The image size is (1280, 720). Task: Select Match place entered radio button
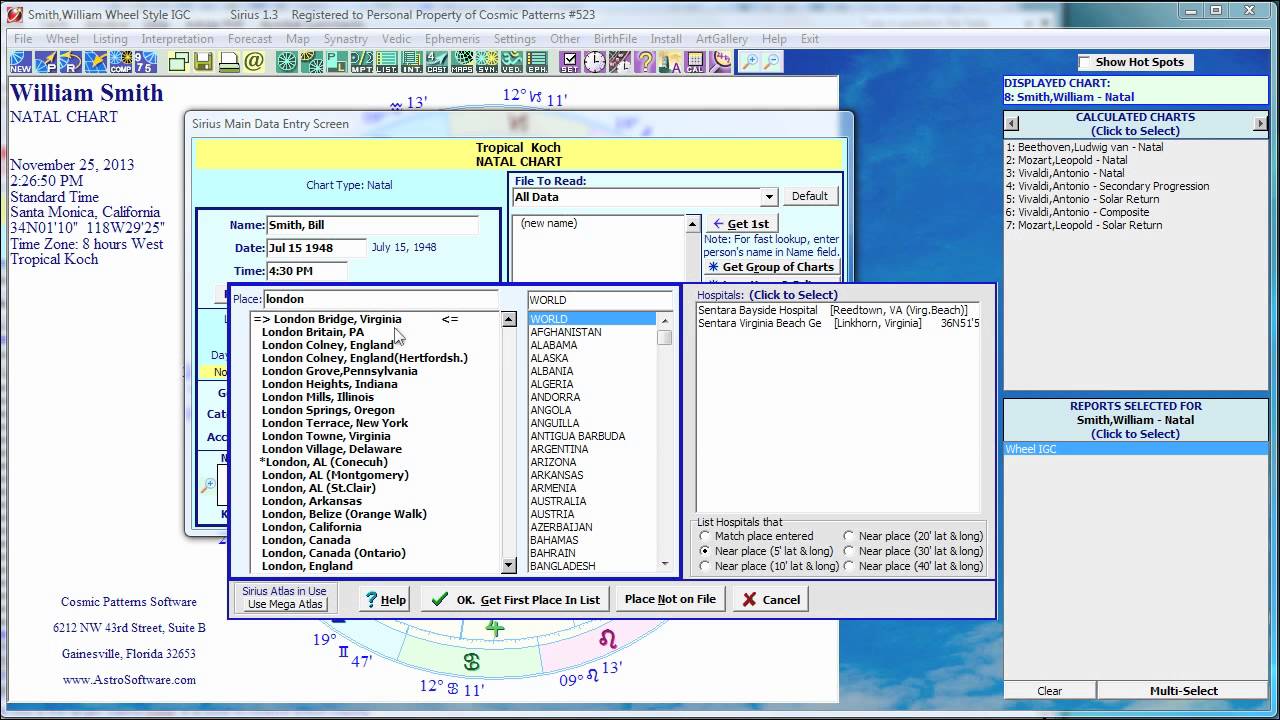705,536
